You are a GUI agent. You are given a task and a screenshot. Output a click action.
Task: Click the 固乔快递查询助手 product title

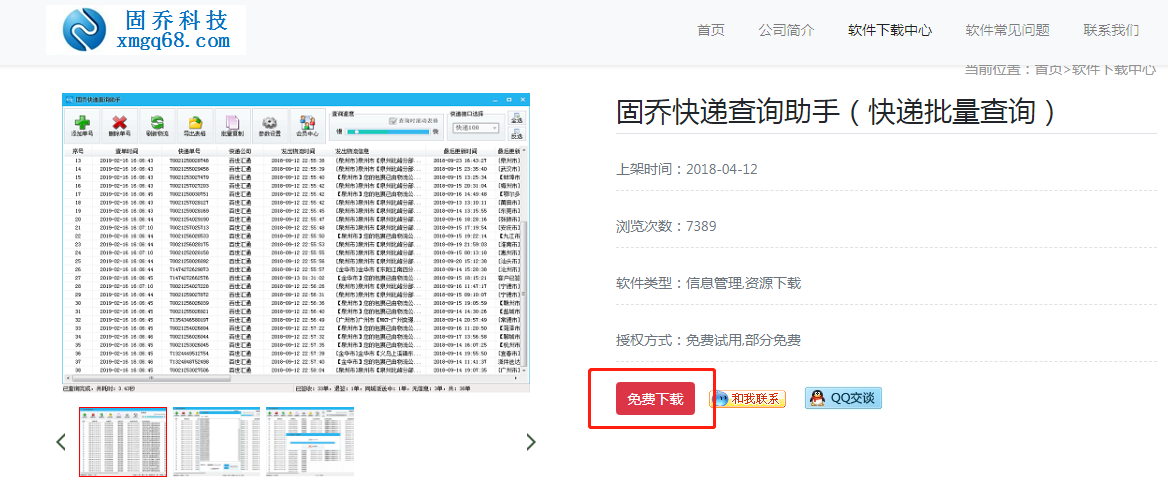click(x=837, y=112)
